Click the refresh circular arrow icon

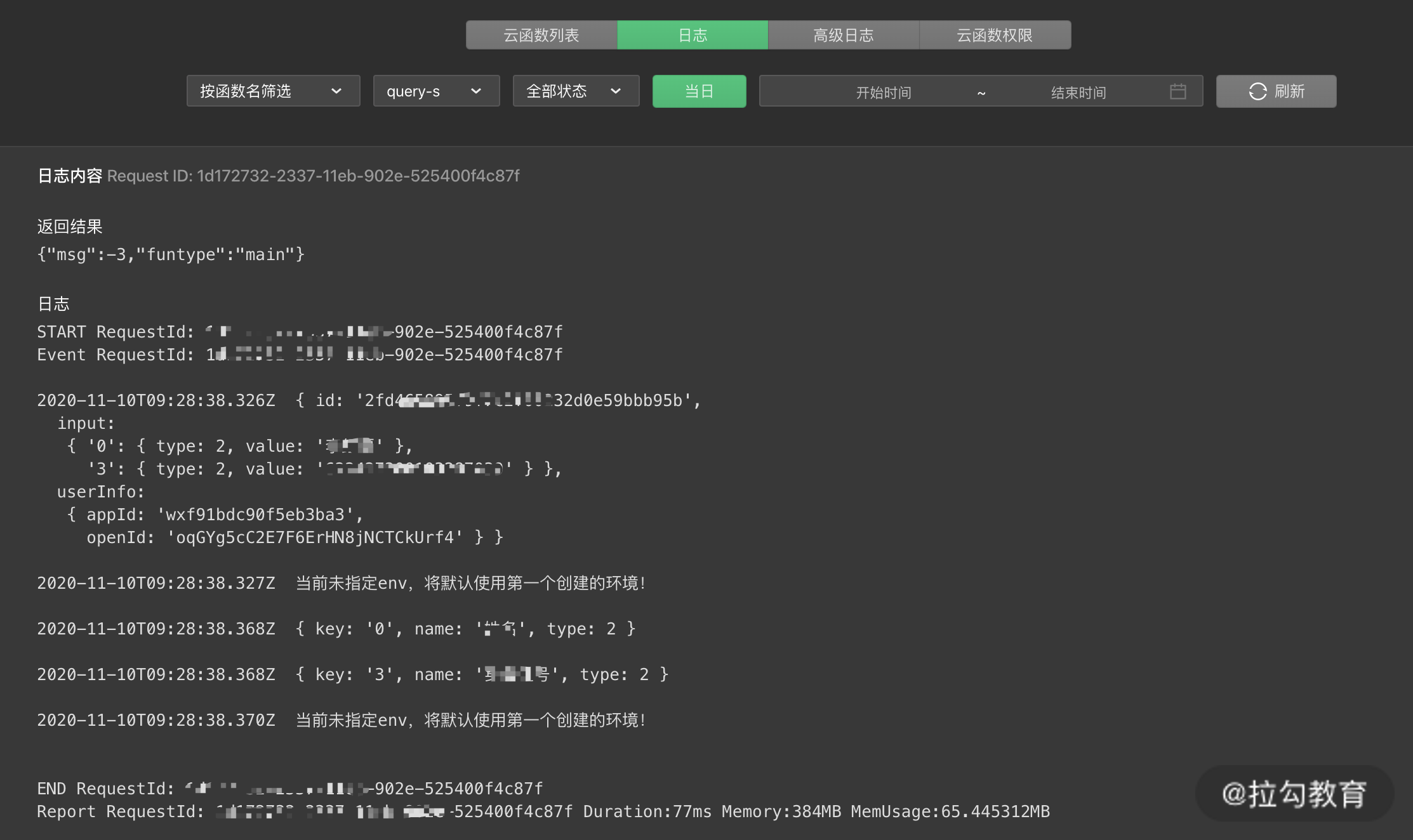pos(1257,91)
